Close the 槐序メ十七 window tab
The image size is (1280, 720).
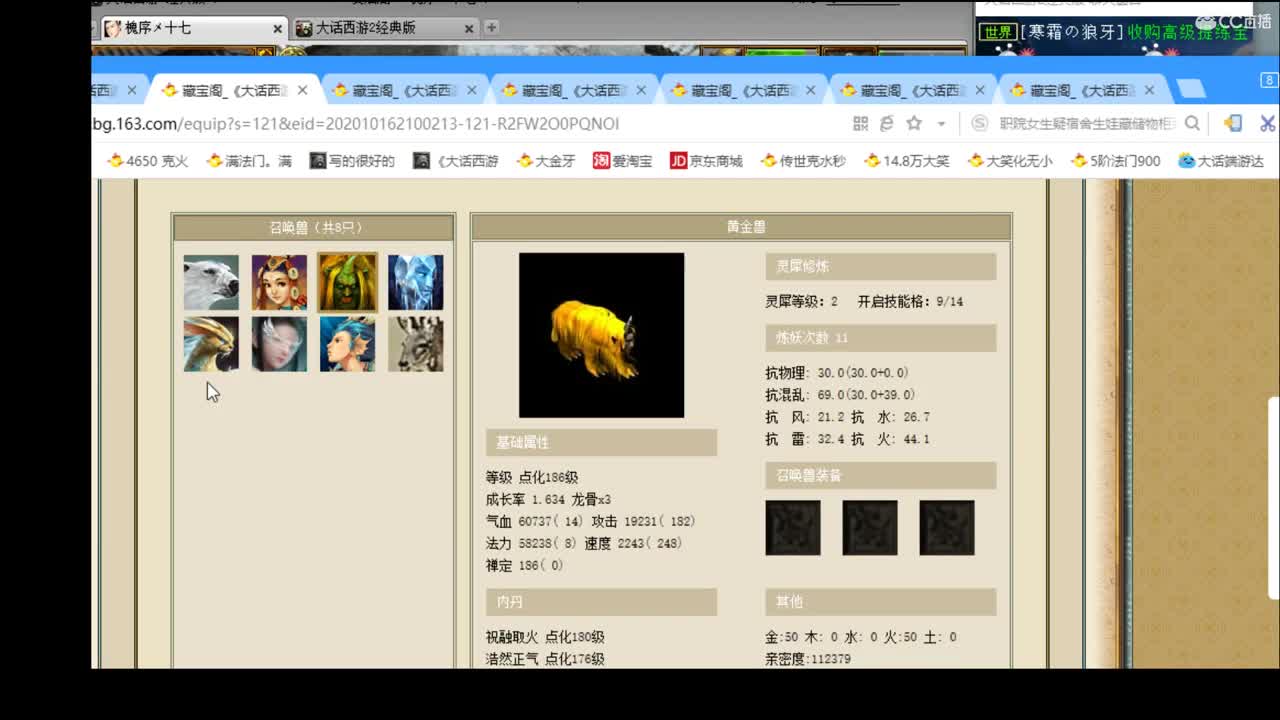click(x=279, y=29)
